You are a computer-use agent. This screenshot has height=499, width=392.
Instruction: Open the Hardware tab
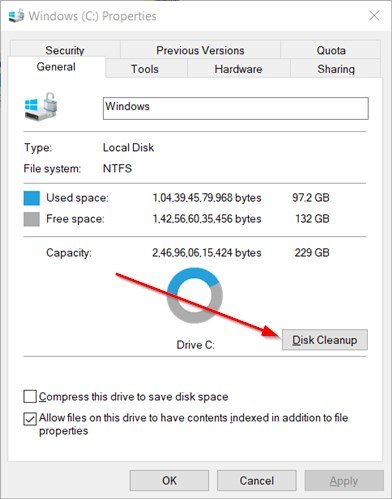pos(238,69)
